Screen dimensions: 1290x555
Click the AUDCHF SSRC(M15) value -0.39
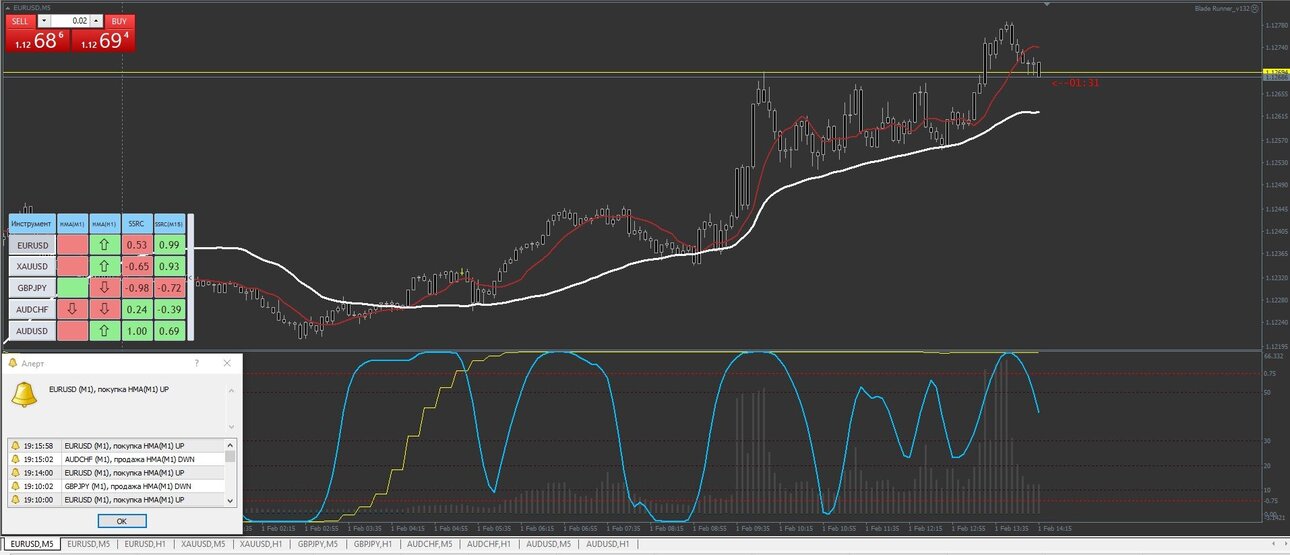169,309
